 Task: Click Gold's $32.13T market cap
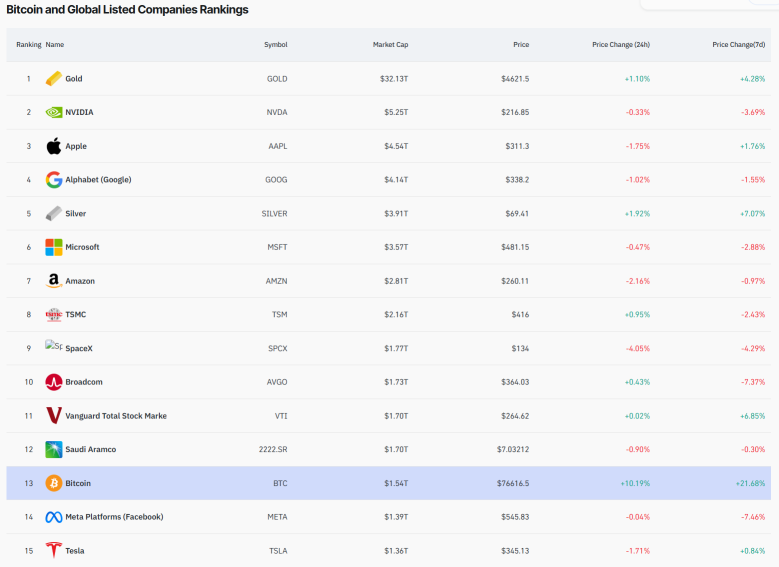[394, 79]
